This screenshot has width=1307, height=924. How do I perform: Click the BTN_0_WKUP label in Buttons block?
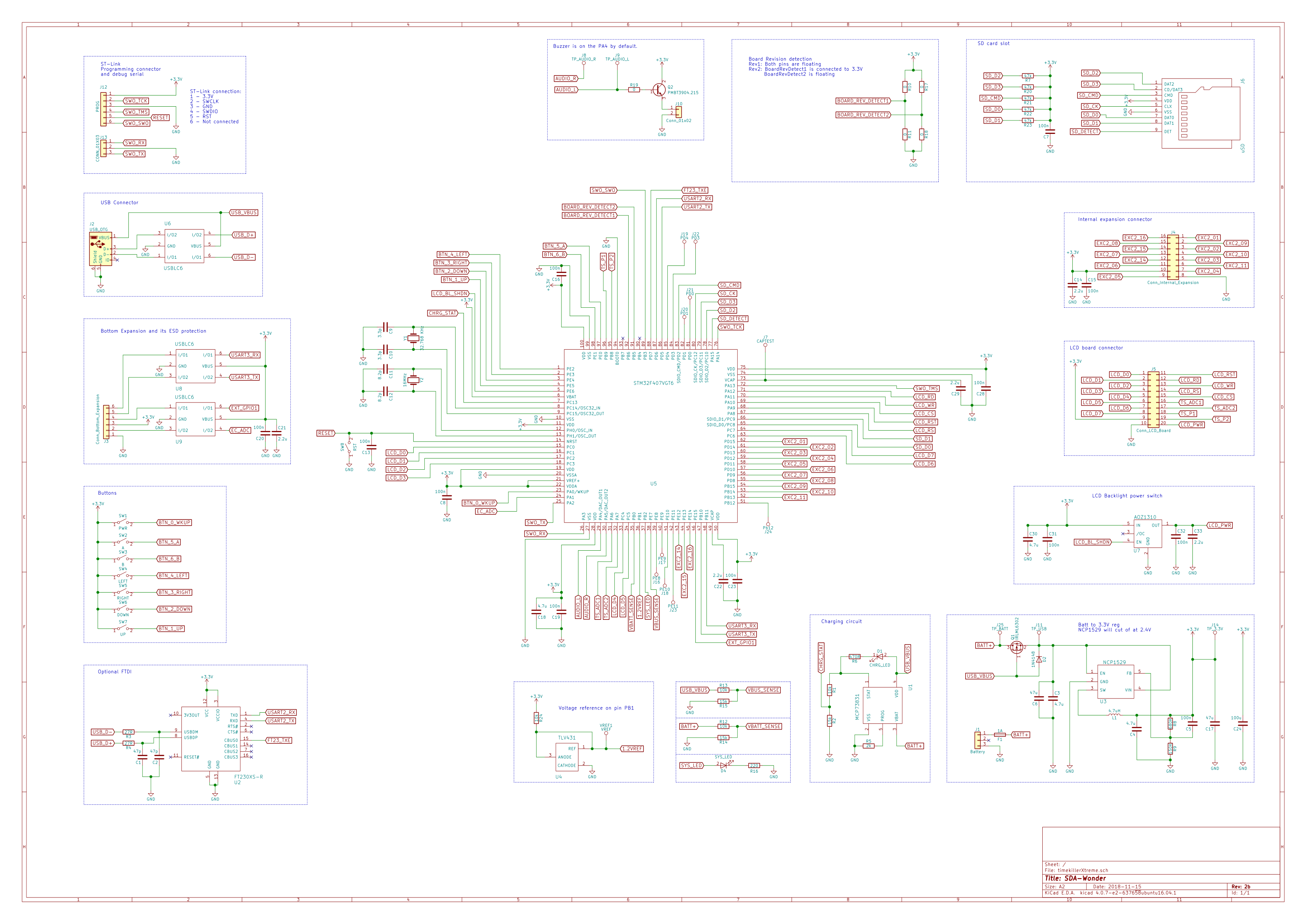tap(174, 522)
